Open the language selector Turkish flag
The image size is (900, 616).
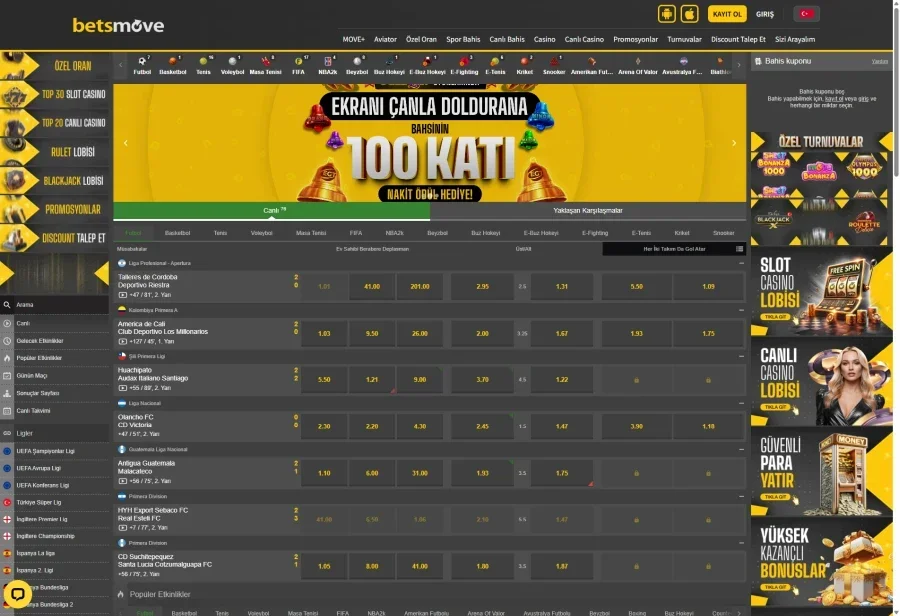point(806,14)
